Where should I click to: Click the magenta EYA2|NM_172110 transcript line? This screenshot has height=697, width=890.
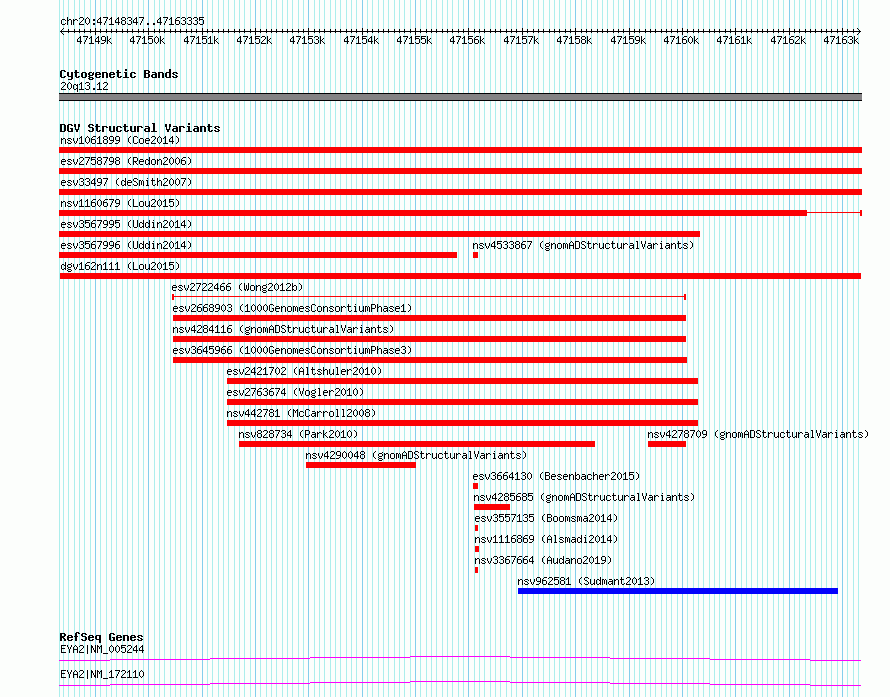pyautogui.click(x=460, y=683)
